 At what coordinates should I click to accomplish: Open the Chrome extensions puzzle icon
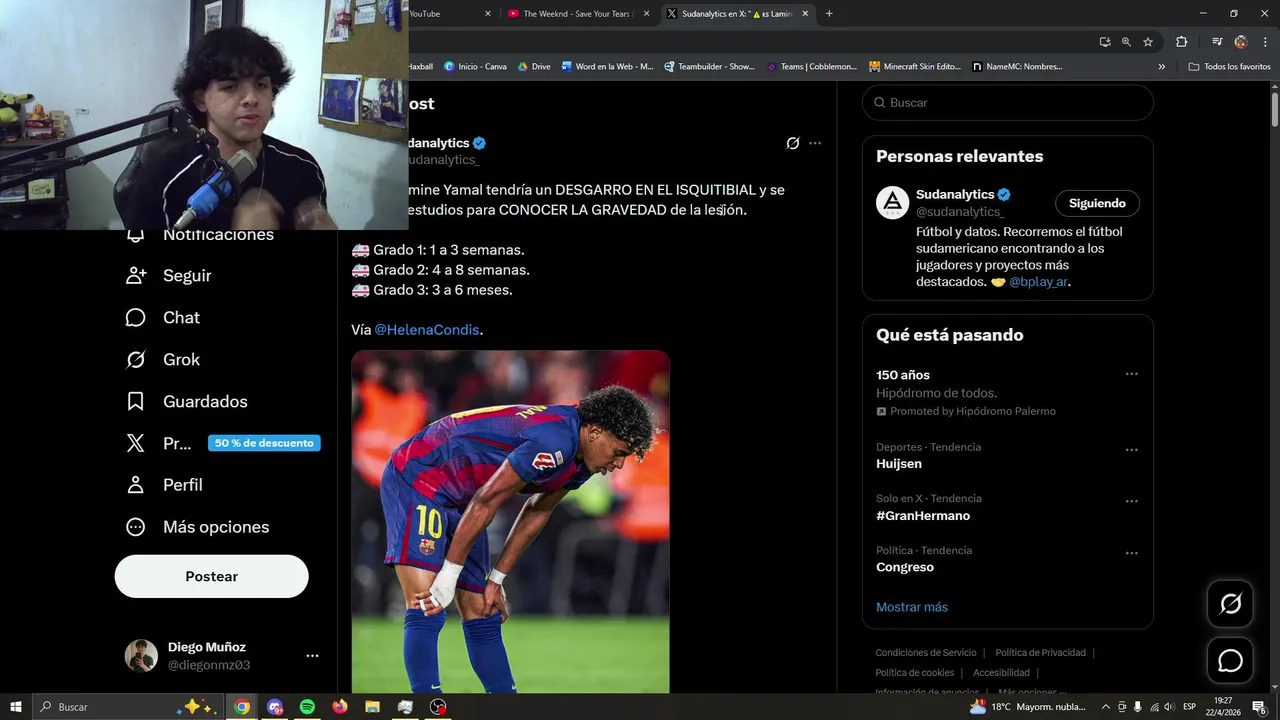1182,42
